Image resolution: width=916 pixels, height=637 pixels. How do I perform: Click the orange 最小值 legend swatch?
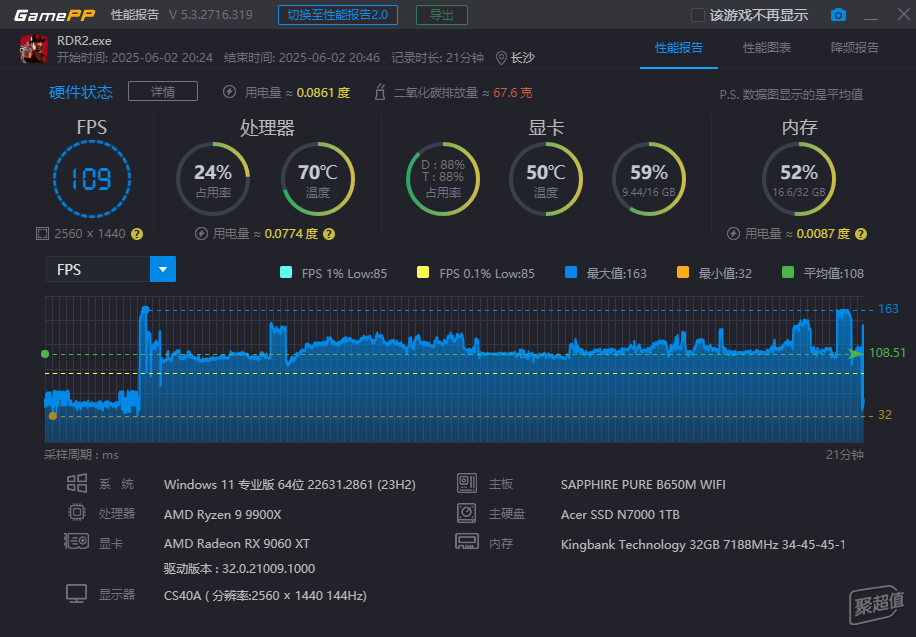pyautogui.click(x=682, y=272)
